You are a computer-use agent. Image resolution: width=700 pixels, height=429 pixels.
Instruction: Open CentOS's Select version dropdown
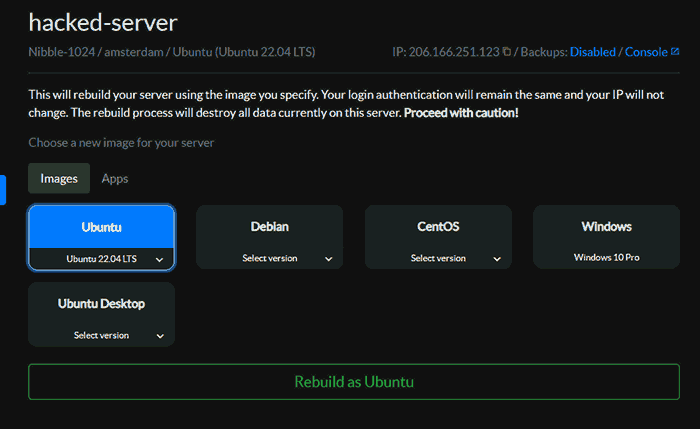coord(438,258)
